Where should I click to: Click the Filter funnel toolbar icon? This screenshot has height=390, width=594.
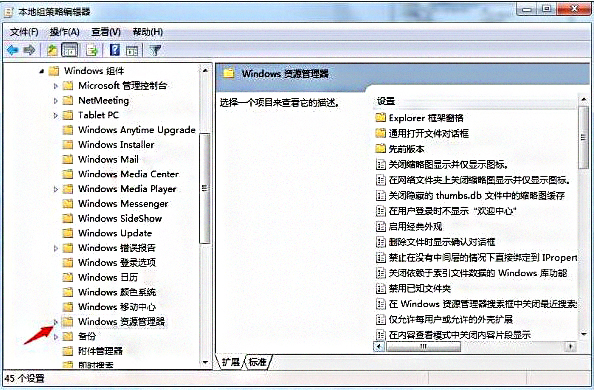pyautogui.click(x=155, y=50)
